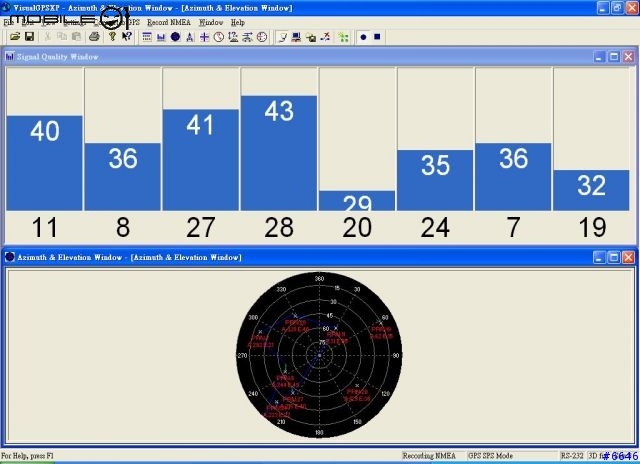This screenshot has height=464, width=640.
Task: Click the "RS-232" status bar entry
Action: [571, 456]
